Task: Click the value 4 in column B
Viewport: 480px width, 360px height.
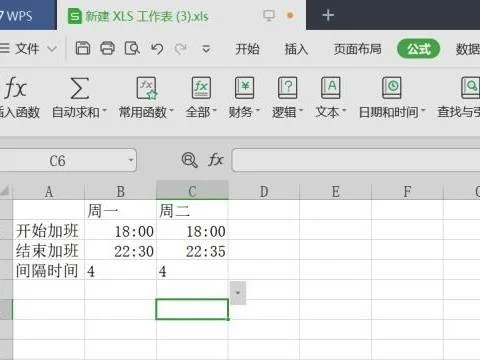Action: pyautogui.click(x=121, y=270)
